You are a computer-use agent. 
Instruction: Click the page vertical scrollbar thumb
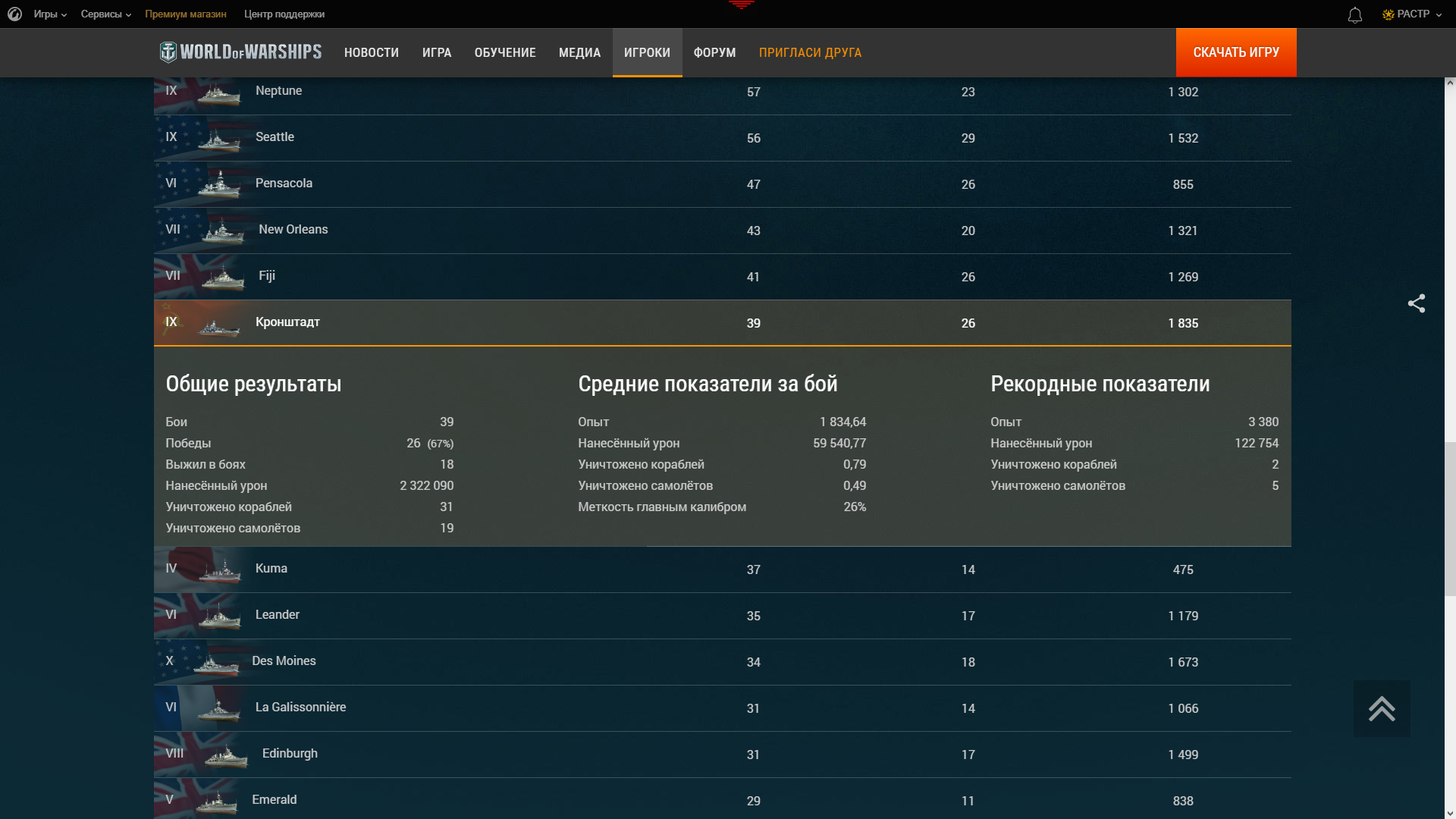1449,518
